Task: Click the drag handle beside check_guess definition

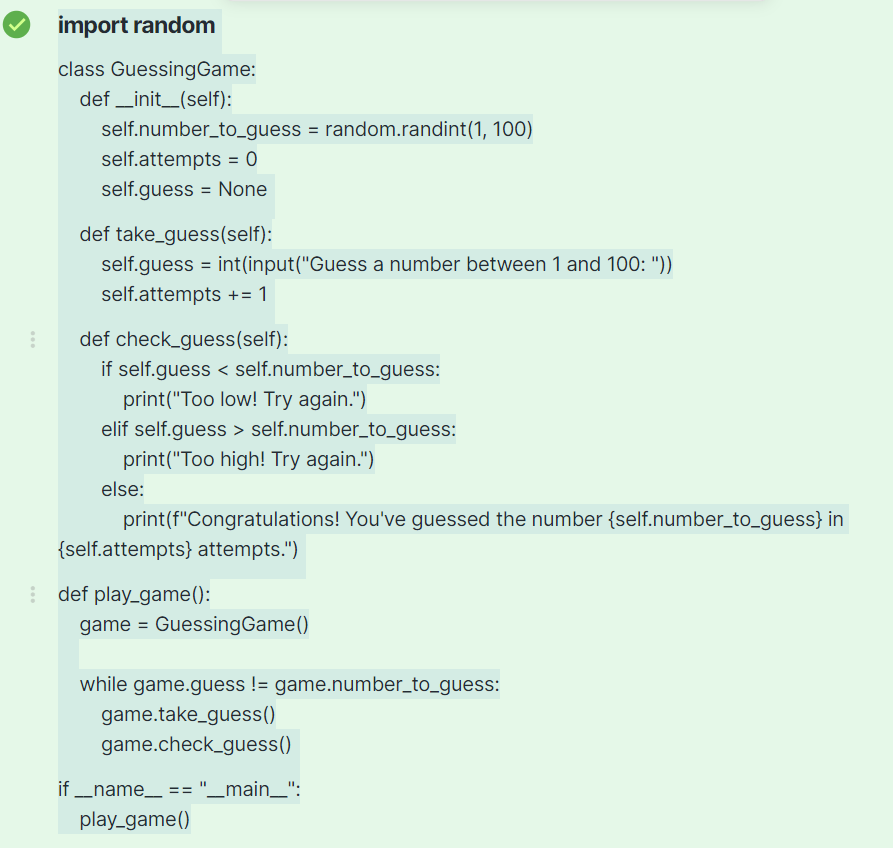Action: pos(33,340)
